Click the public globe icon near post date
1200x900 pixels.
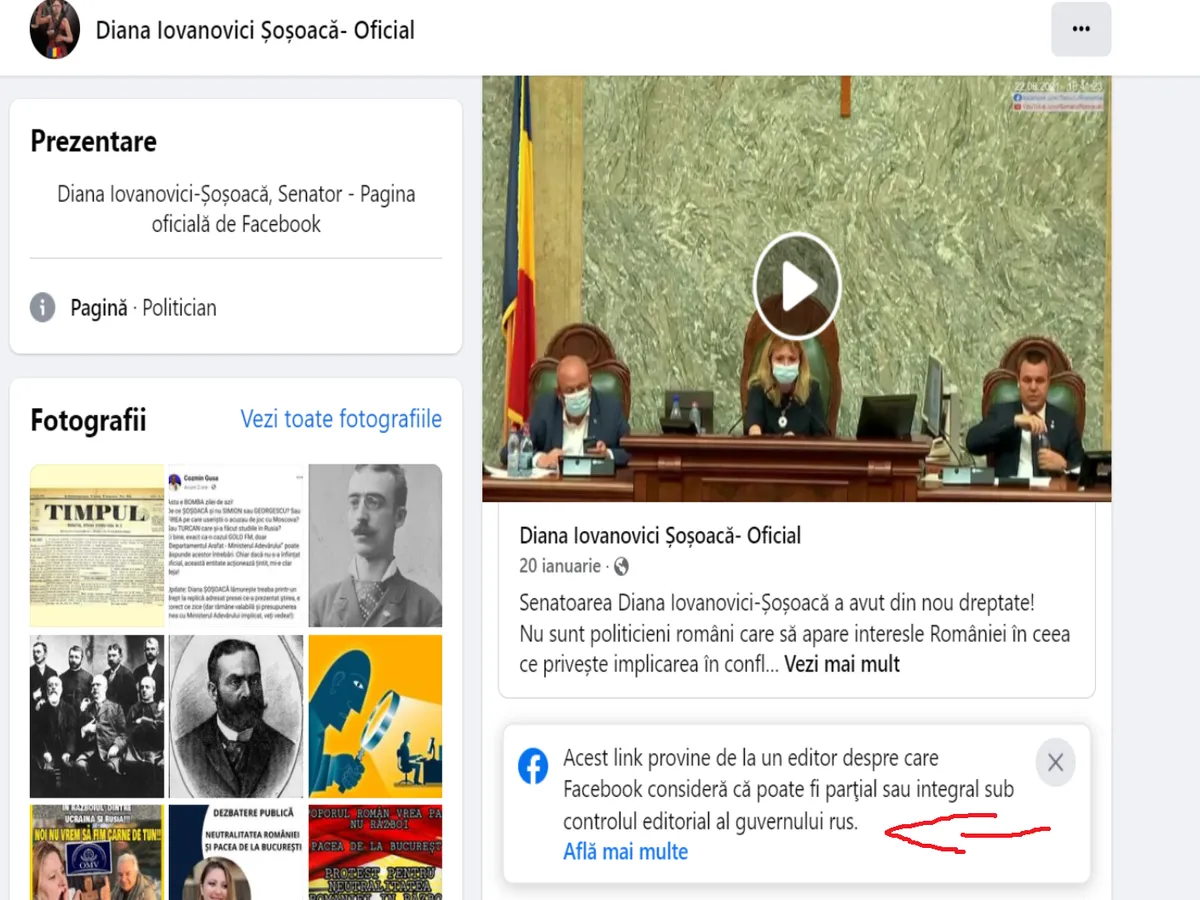click(621, 567)
